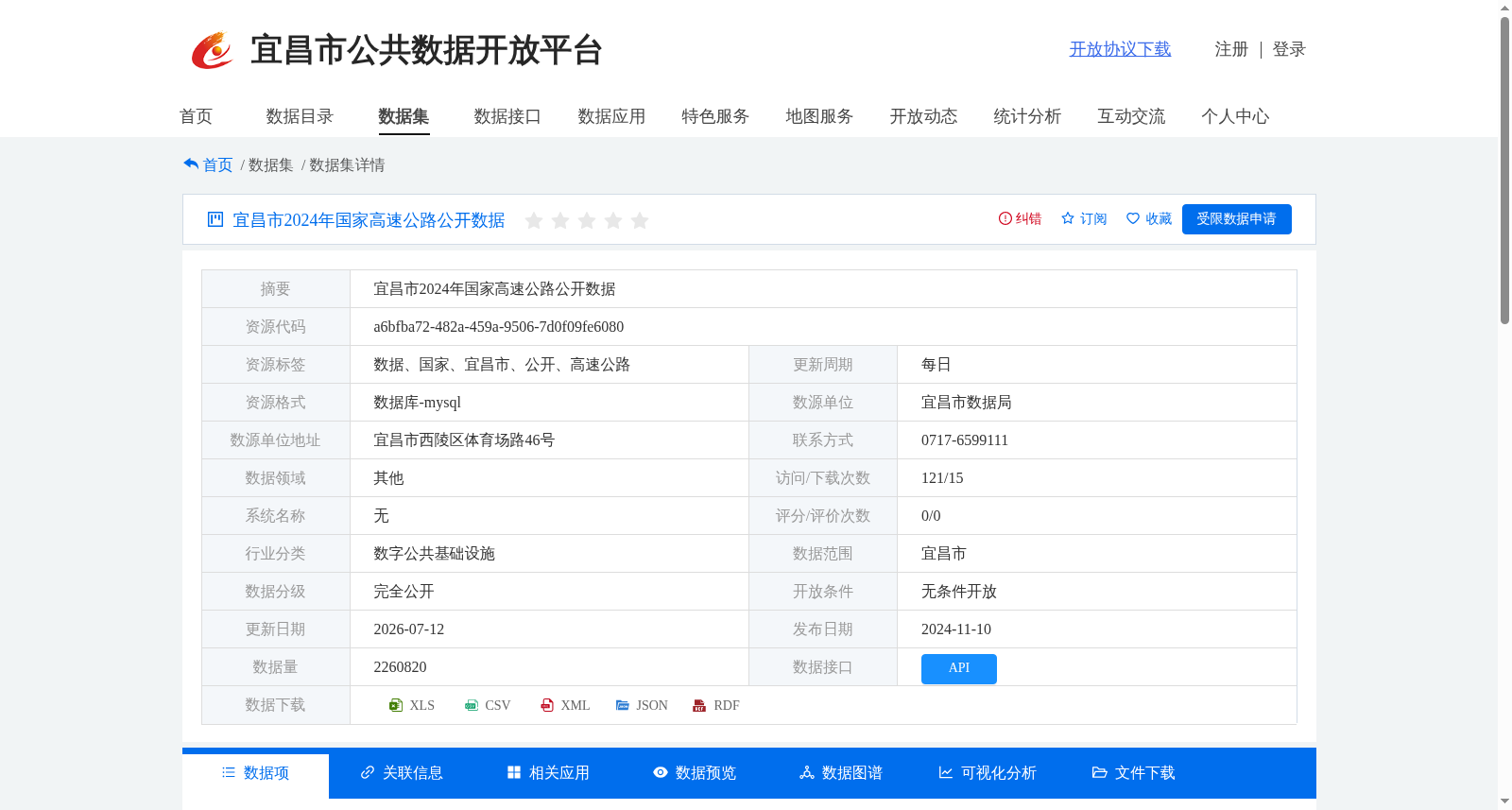Download the dataset as CSV
The width and height of the screenshot is (1512, 810).
[488, 705]
